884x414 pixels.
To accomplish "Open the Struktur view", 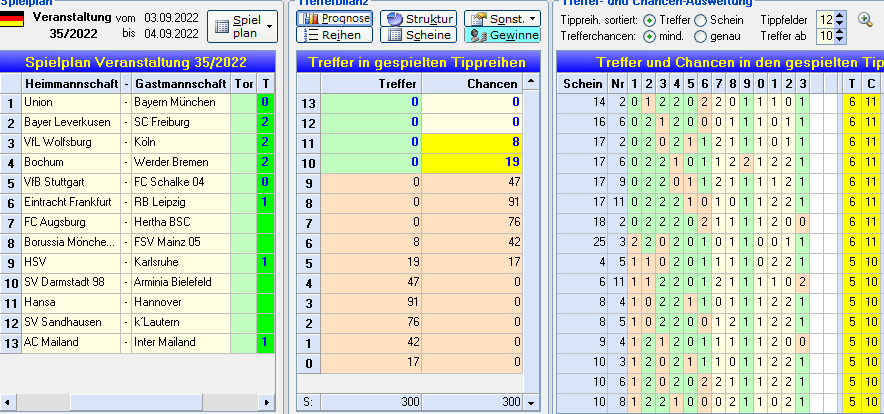I will coord(418,19).
